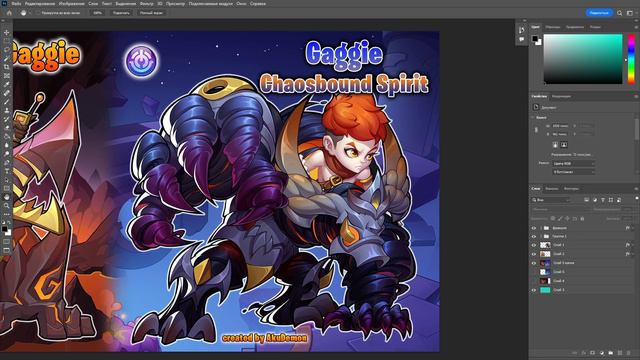Hide the Слой 3 копия layer
The height and width of the screenshot is (360, 640).
(x=534, y=263)
